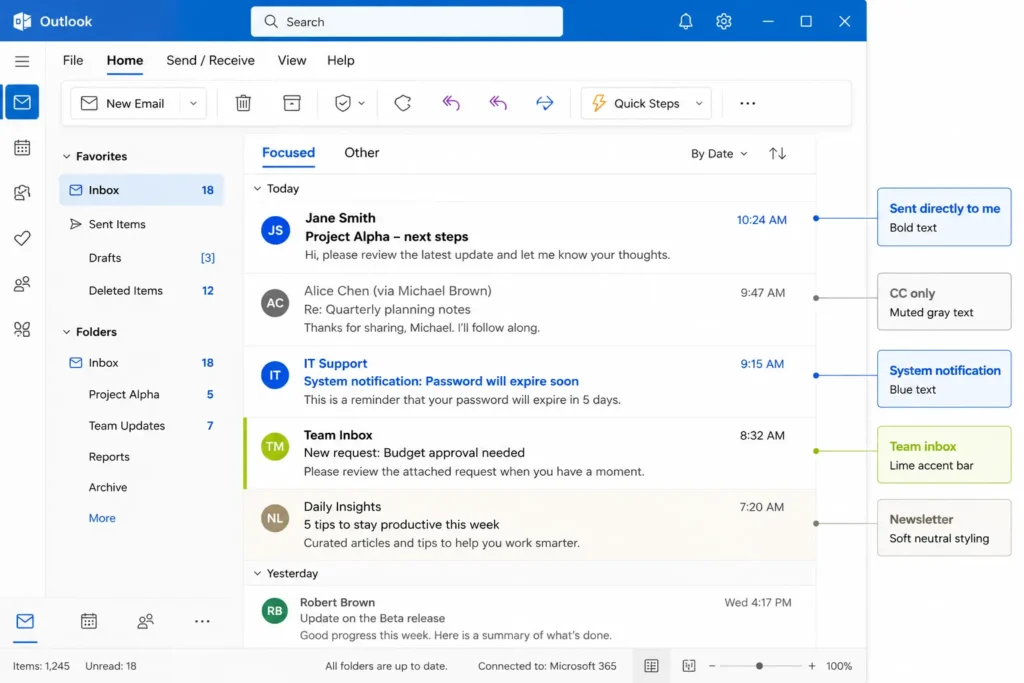Click the Delete trash can icon
Screen dimensions: 1024x683
[x=243, y=103]
